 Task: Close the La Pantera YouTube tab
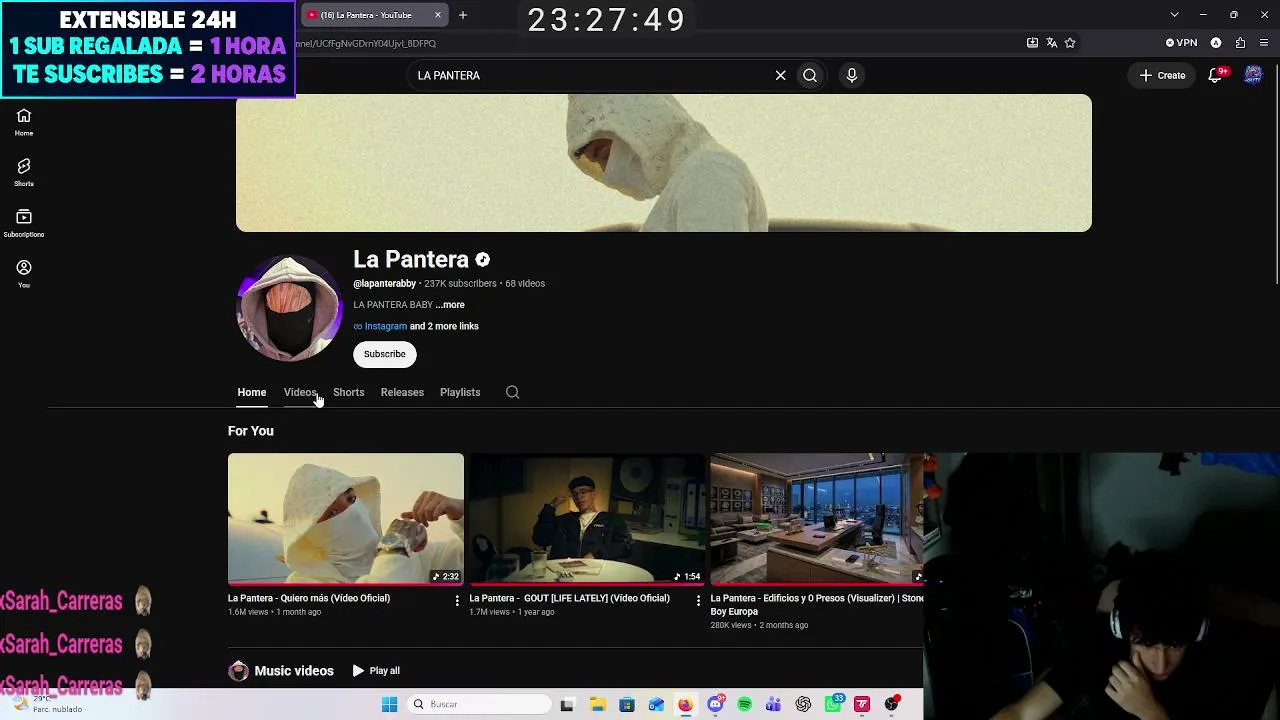point(437,15)
